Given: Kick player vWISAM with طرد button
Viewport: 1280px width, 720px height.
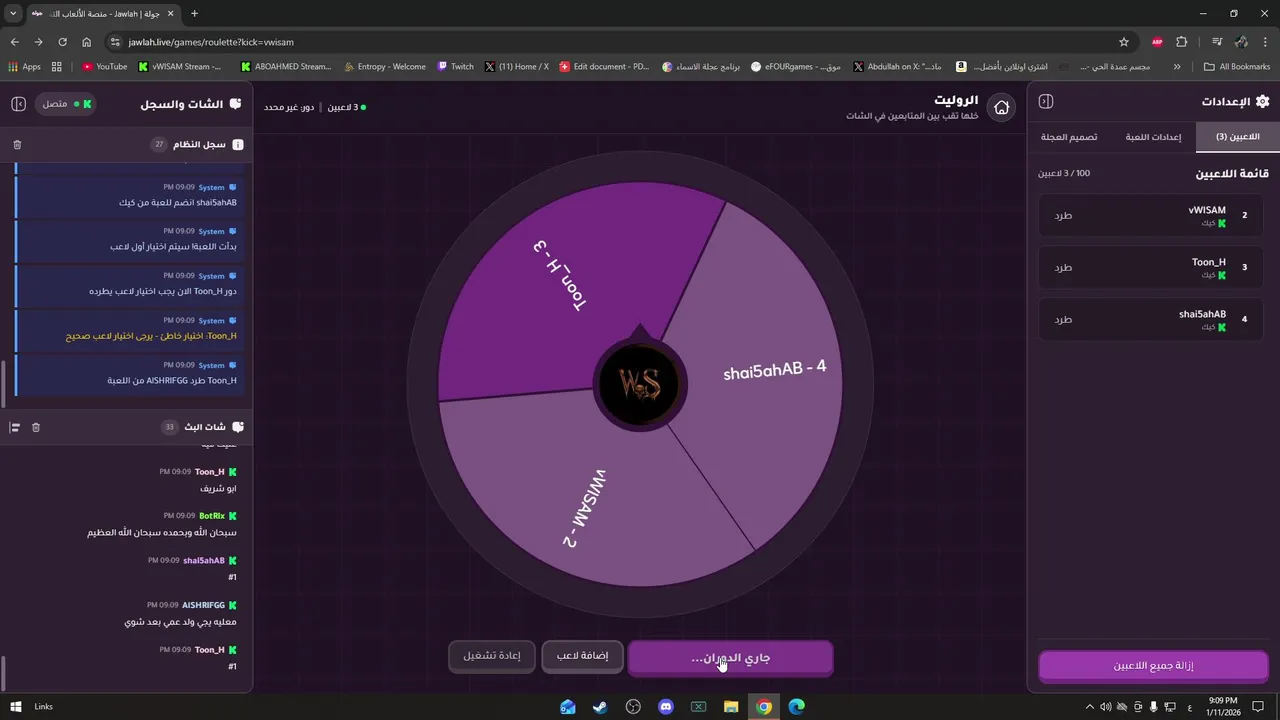Looking at the screenshot, I should 1063,216.
